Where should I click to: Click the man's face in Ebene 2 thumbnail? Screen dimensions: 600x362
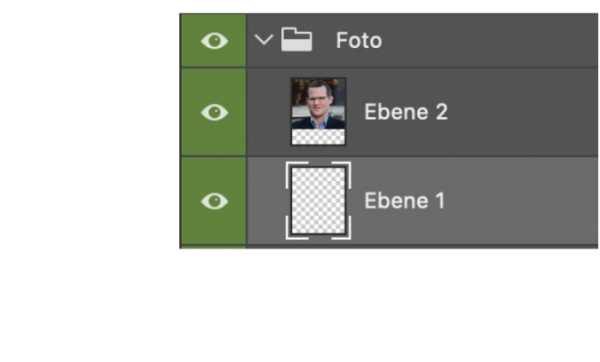(318, 100)
